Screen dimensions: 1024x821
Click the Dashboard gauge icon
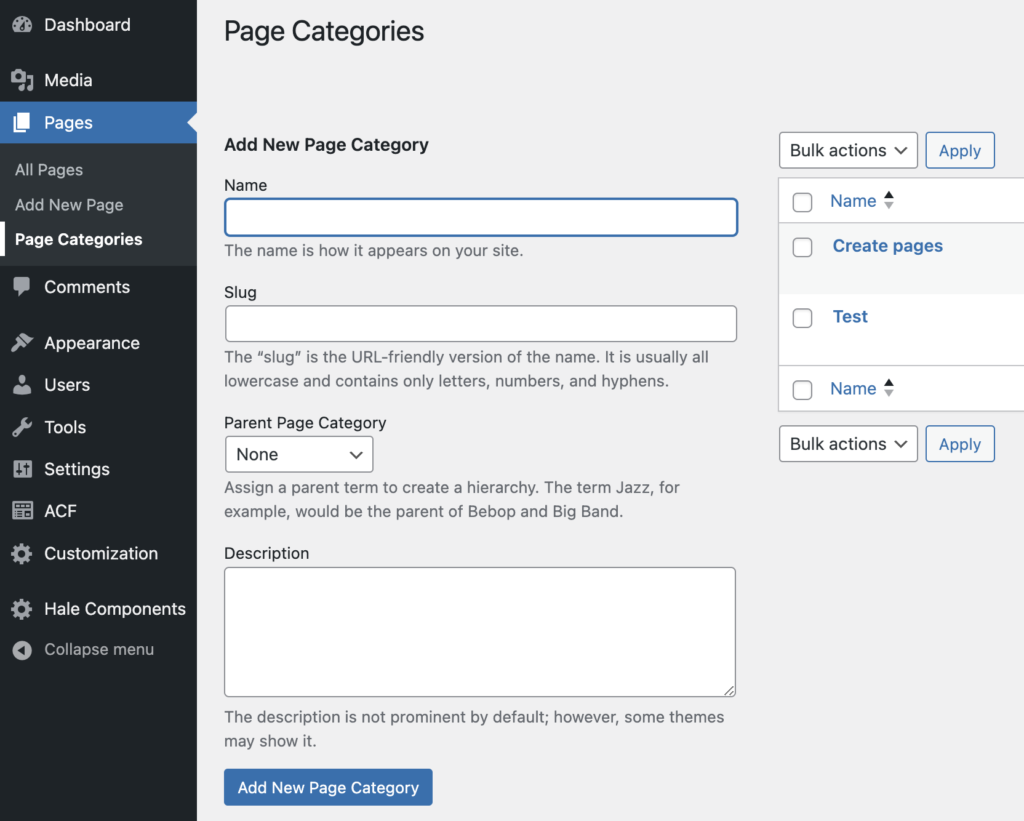pyautogui.click(x=22, y=25)
